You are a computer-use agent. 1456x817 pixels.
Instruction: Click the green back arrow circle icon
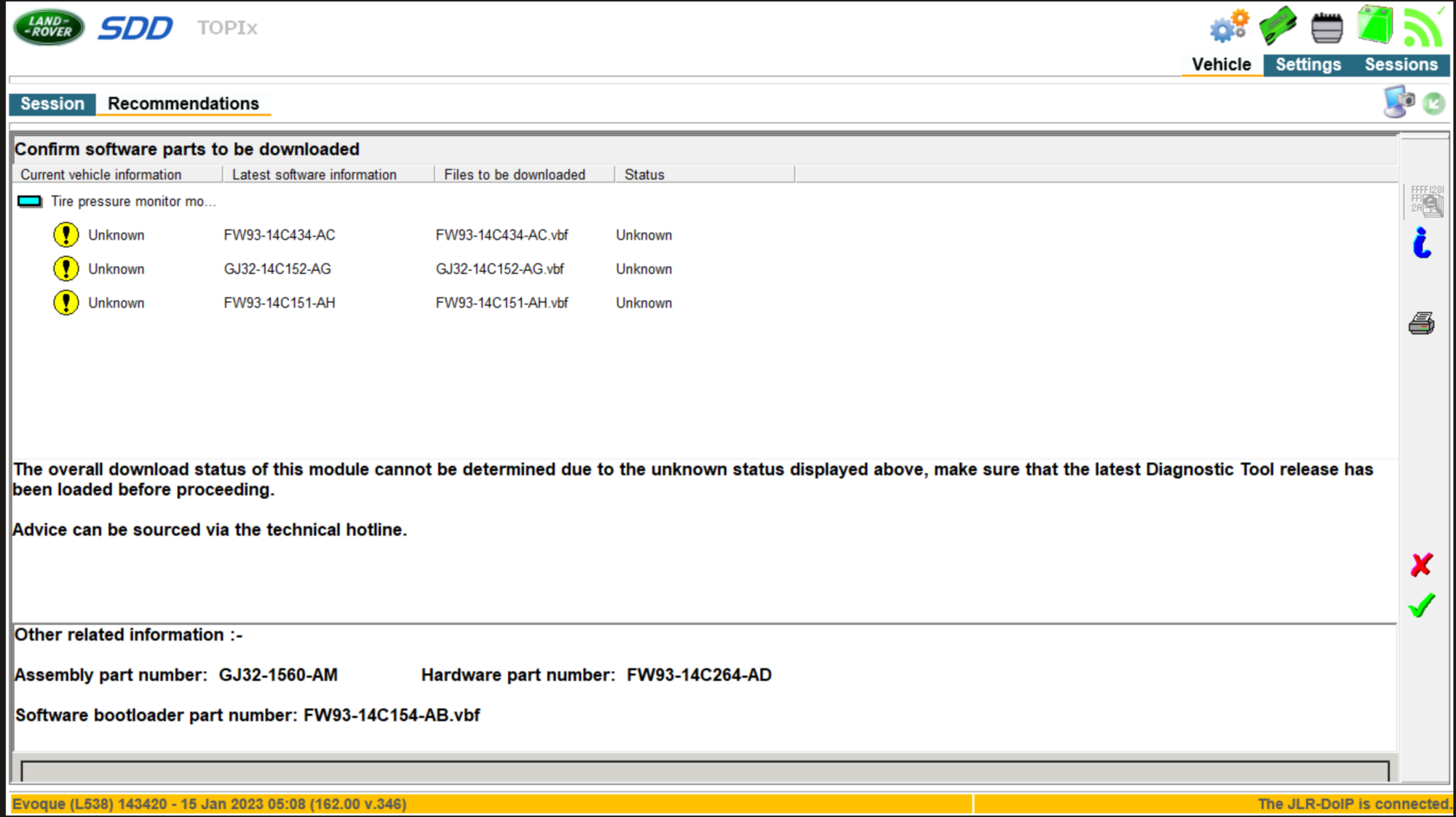[x=1433, y=103]
